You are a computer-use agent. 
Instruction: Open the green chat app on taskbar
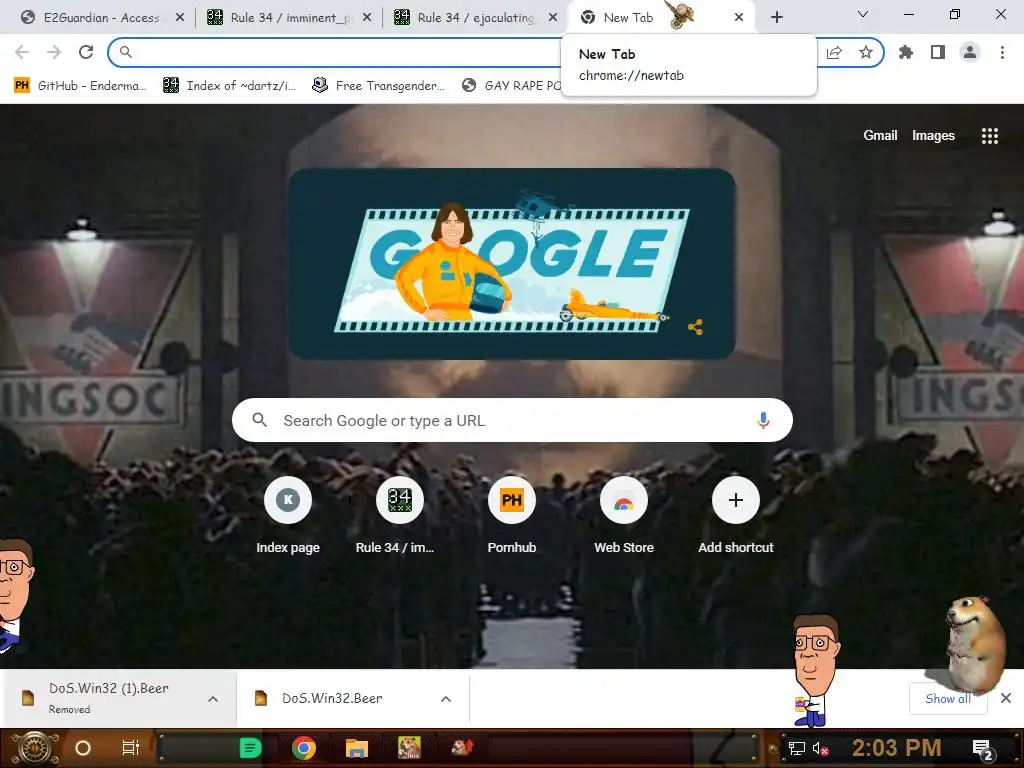251,748
